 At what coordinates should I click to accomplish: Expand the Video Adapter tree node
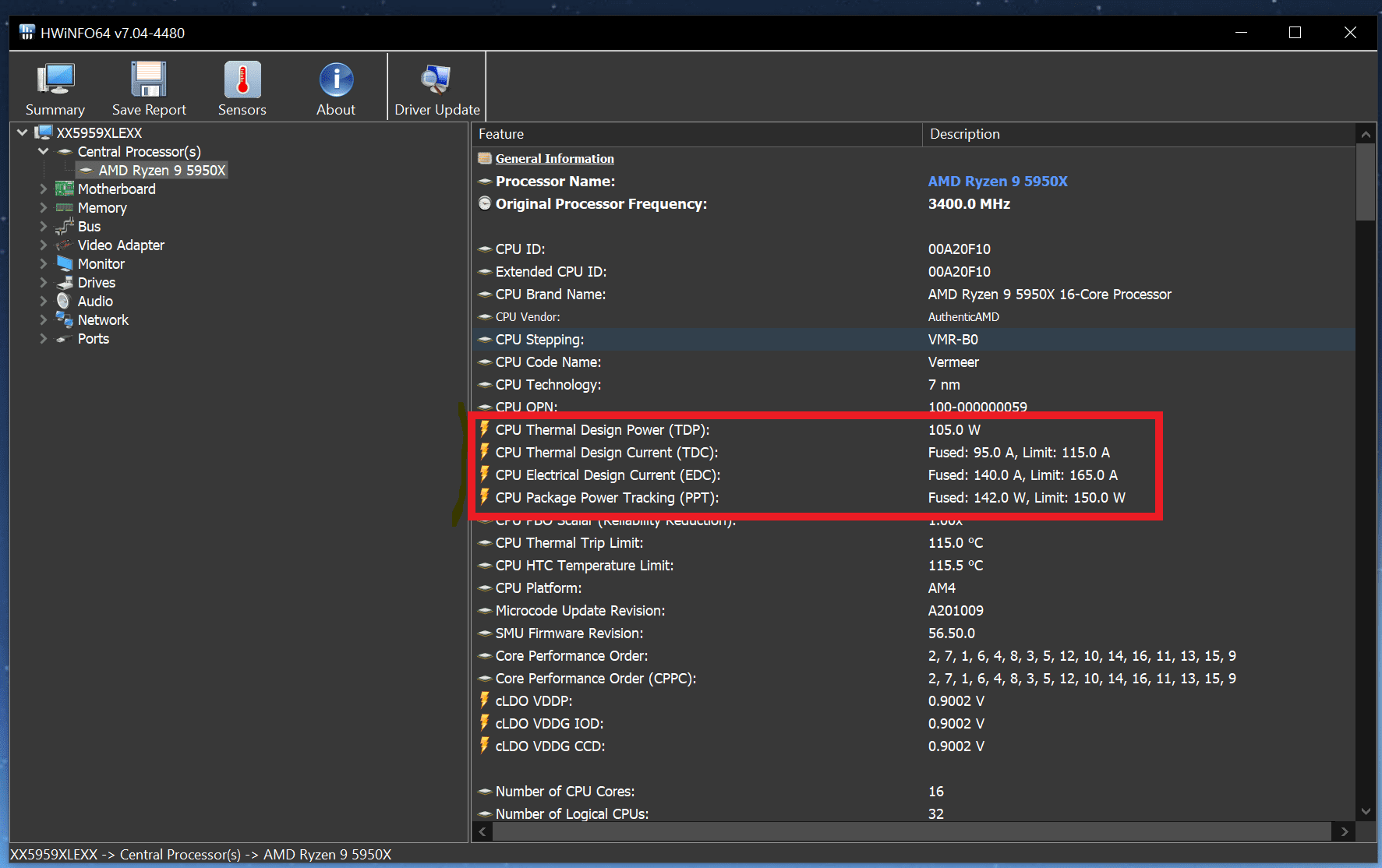pos(43,245)
